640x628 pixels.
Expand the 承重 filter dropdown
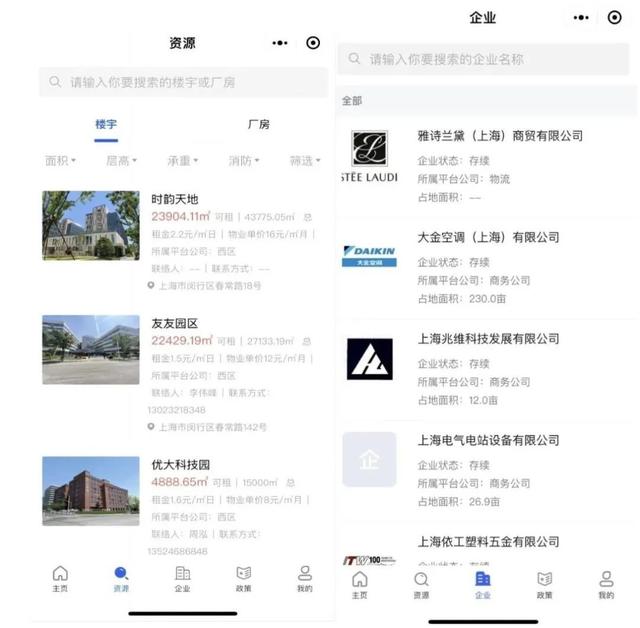pos(182,161)
